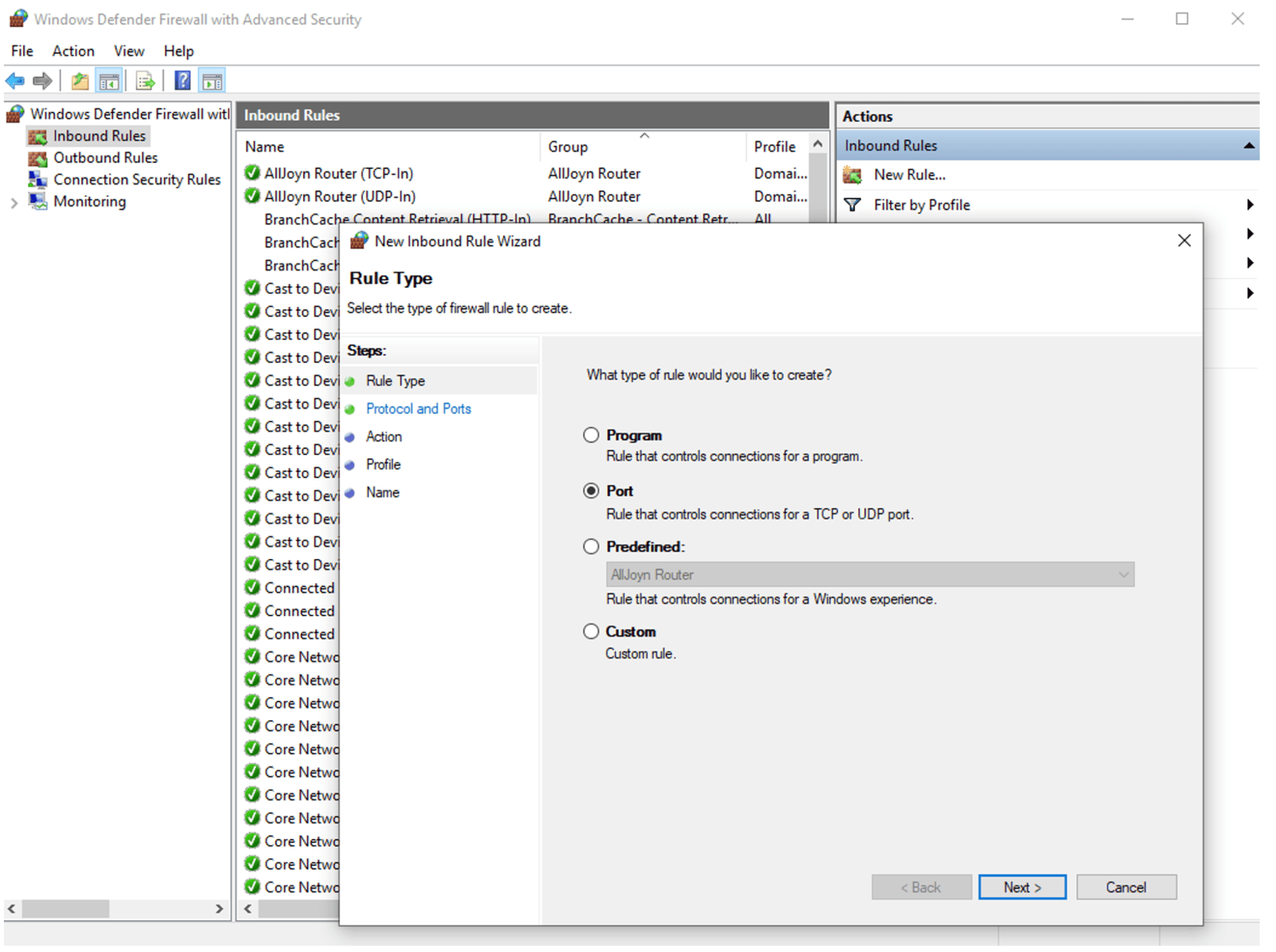
Task: Click the blue bullet beside the Profile step
Action: [349, 465]
